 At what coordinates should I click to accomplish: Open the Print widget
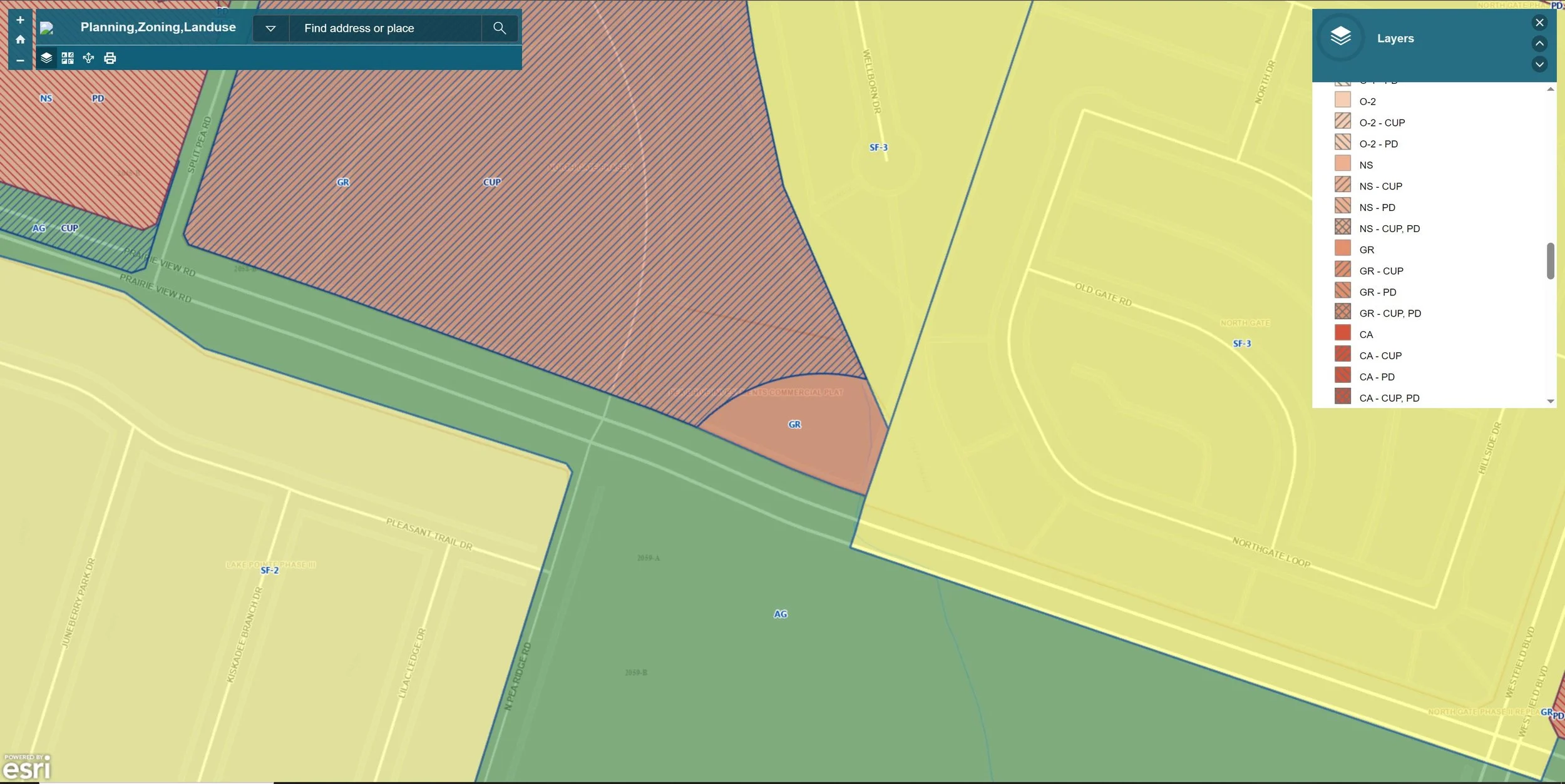[110, 58]
